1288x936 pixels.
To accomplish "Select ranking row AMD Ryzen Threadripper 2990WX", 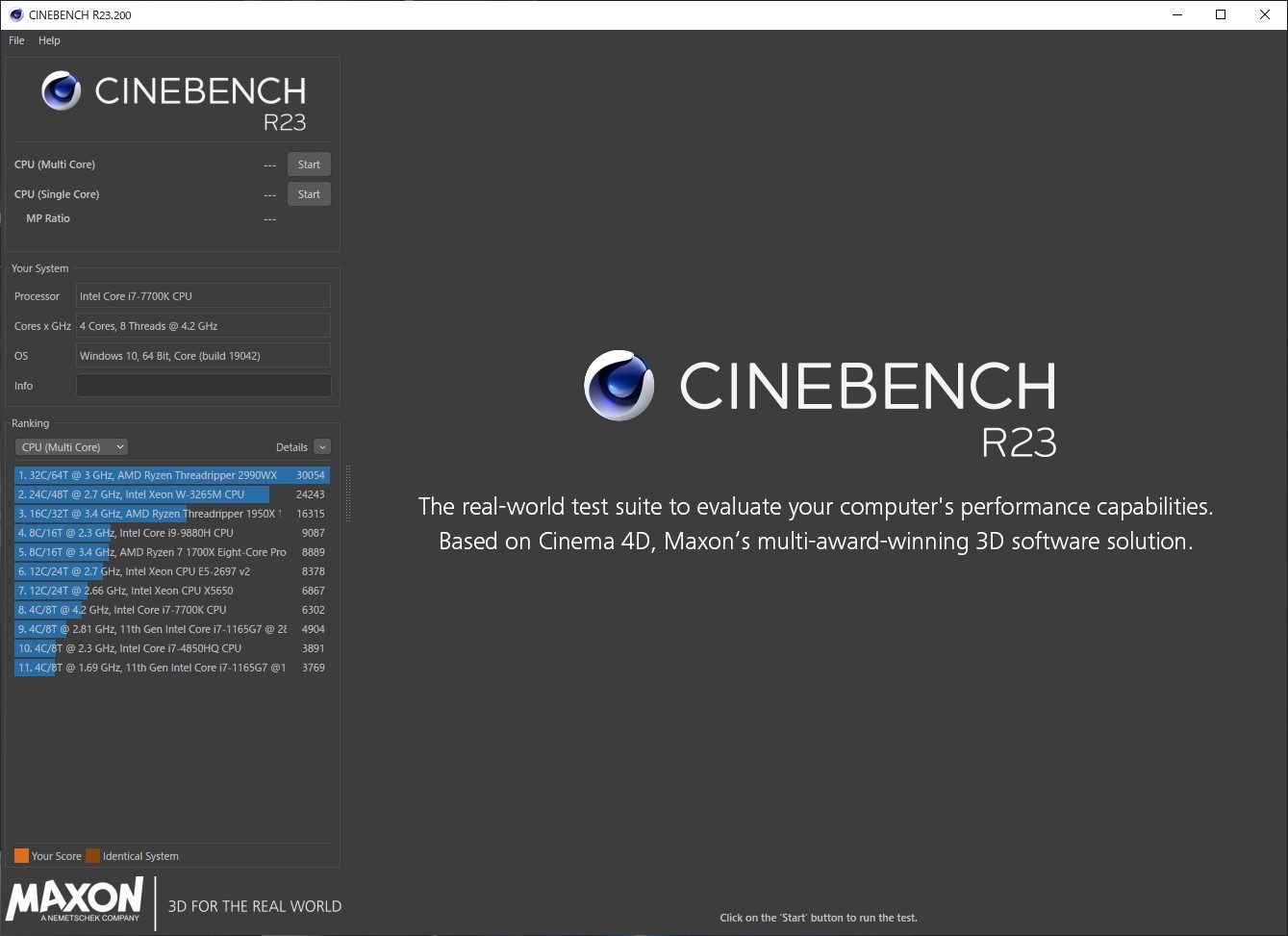I will tap(172, 475).
